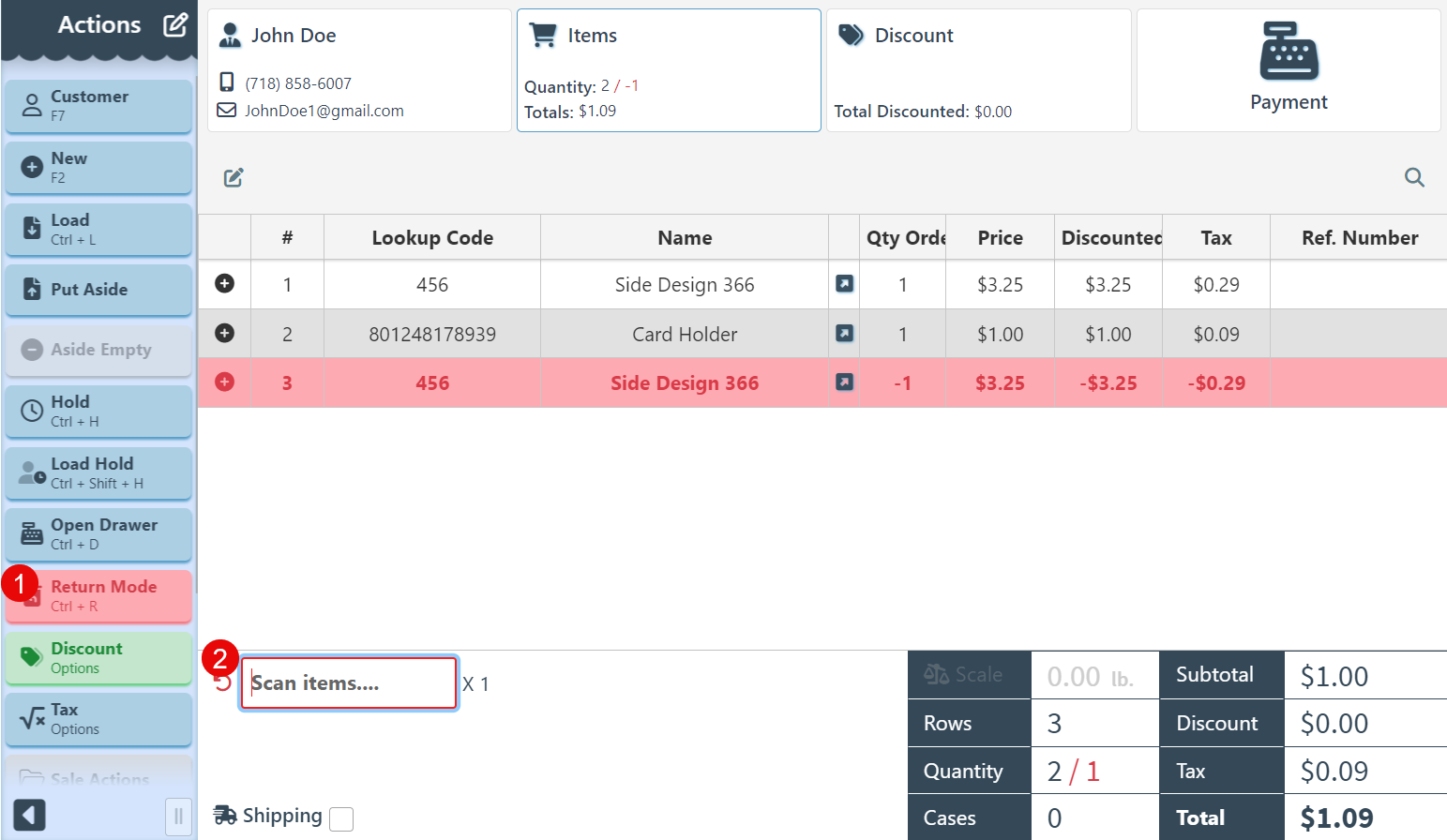Expand the red returned row 3

tap(225, 382)
